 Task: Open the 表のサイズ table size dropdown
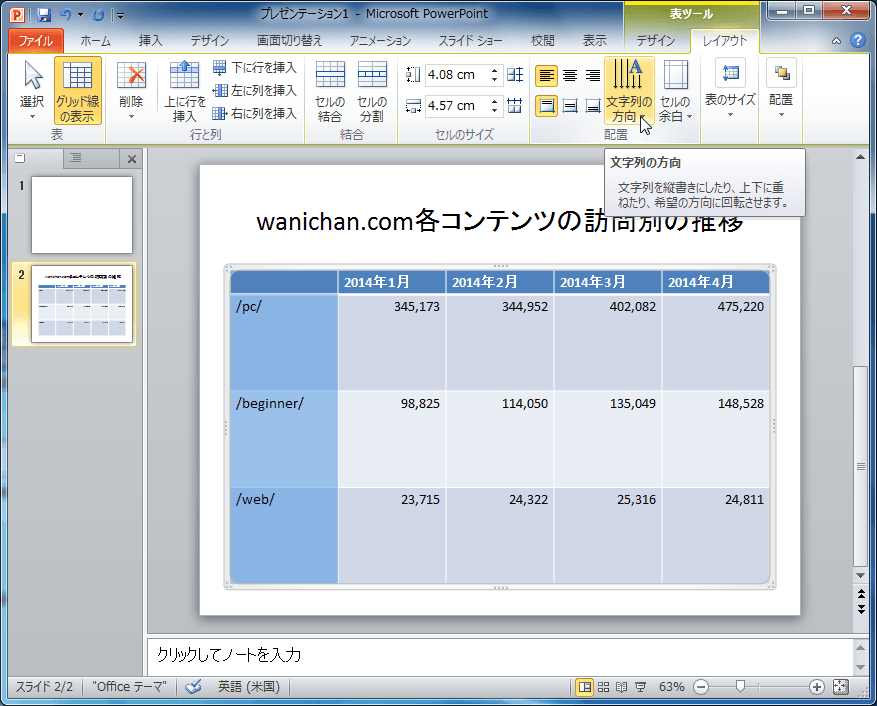(x=730, y=88)
